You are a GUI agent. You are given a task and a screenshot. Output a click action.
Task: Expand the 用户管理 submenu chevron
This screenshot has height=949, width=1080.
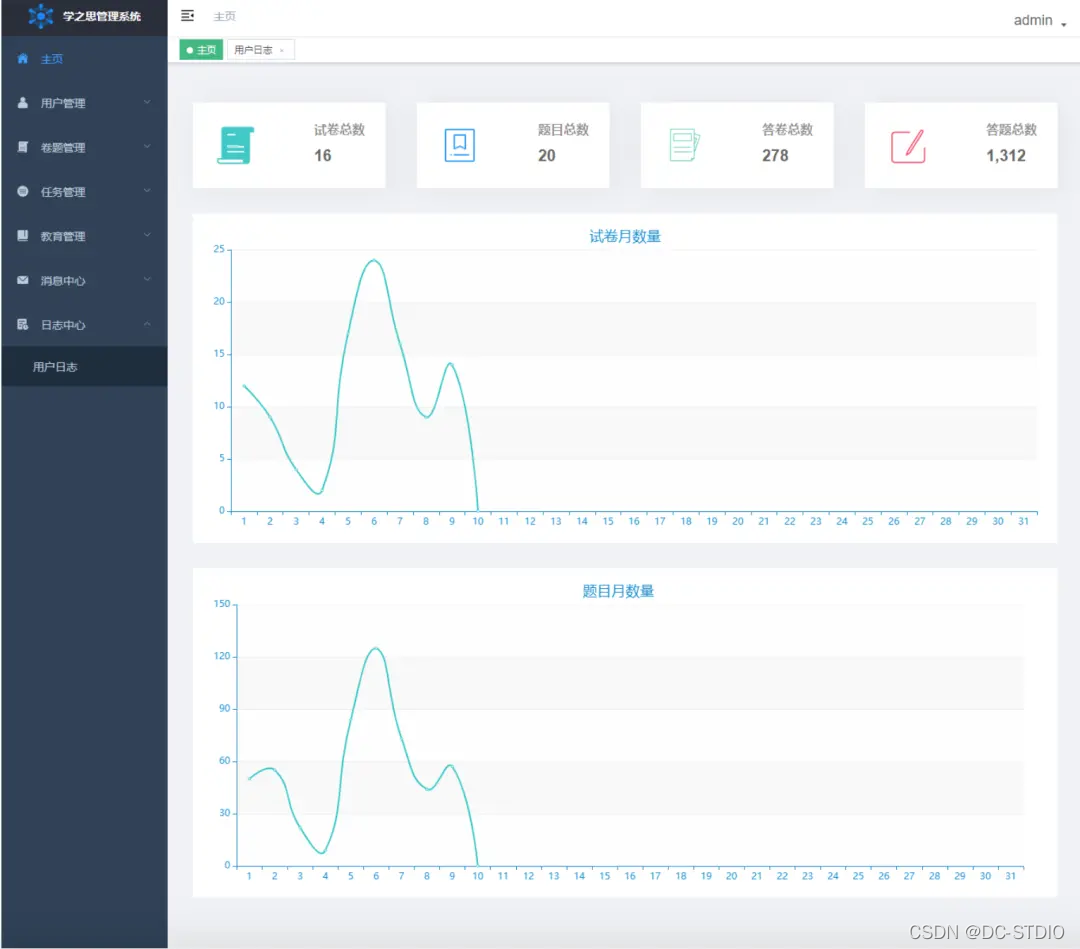point(147,102)
